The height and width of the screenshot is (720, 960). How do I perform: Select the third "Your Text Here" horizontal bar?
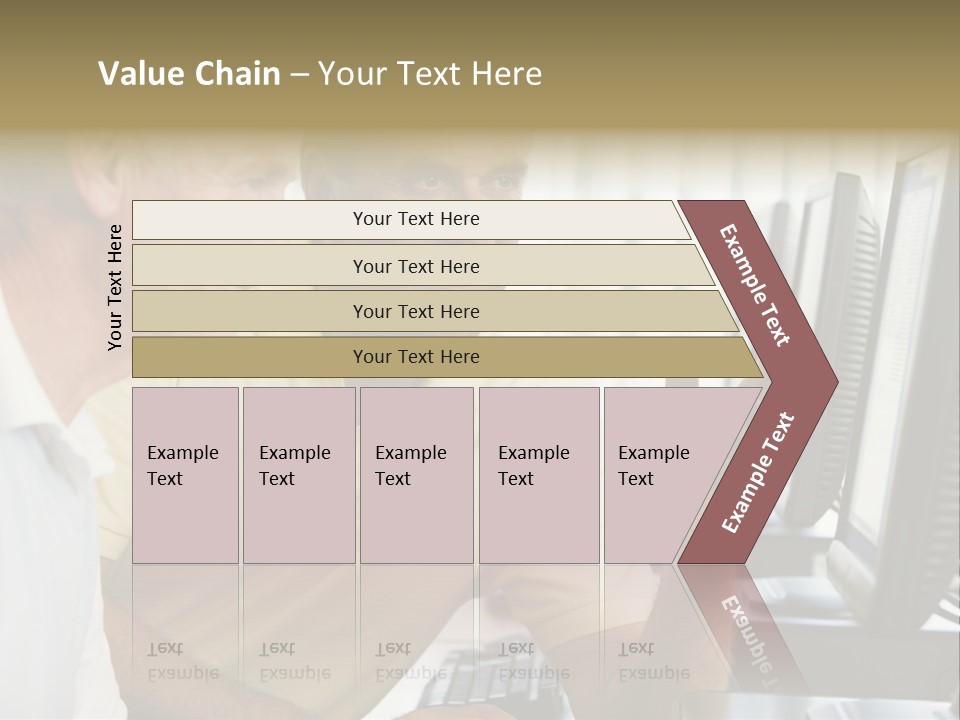coord(435,311)
